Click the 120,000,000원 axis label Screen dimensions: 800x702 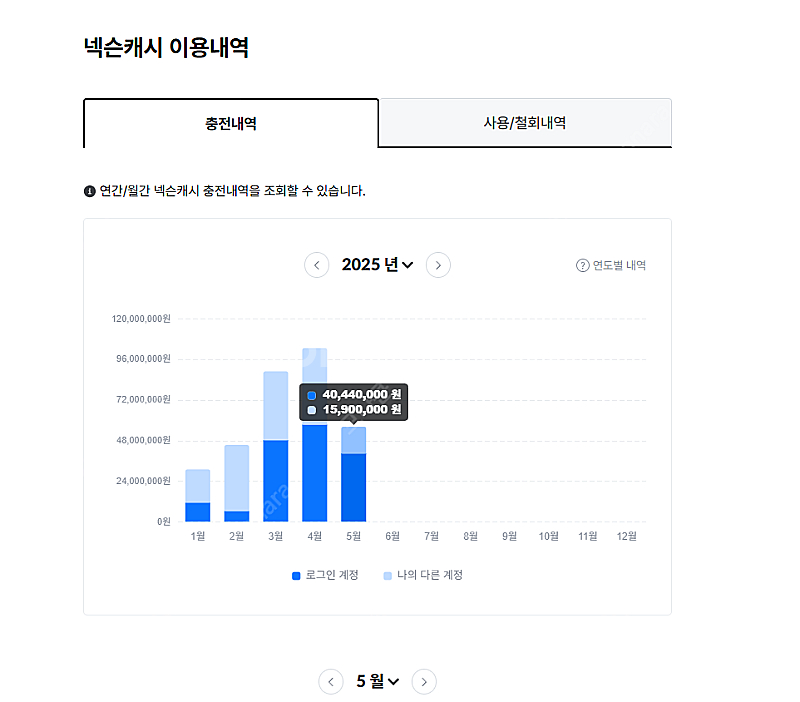(141, 319)
